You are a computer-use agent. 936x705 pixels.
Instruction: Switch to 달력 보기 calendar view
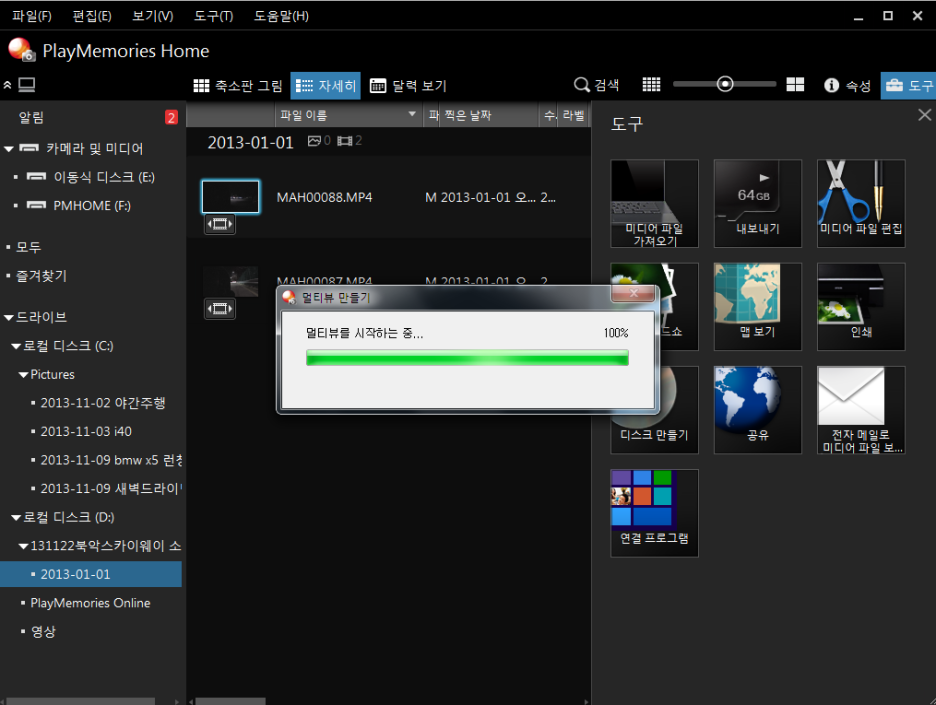click(x=408, y=85)
